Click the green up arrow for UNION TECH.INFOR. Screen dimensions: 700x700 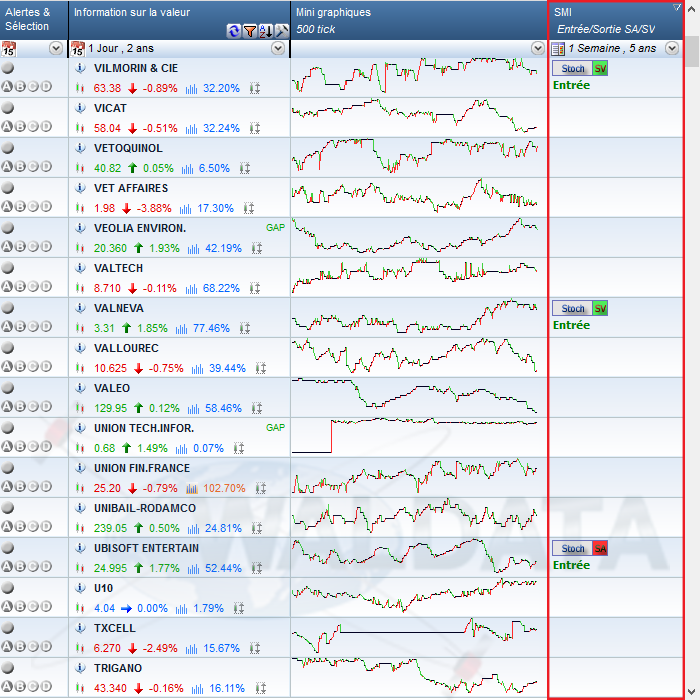126,448
